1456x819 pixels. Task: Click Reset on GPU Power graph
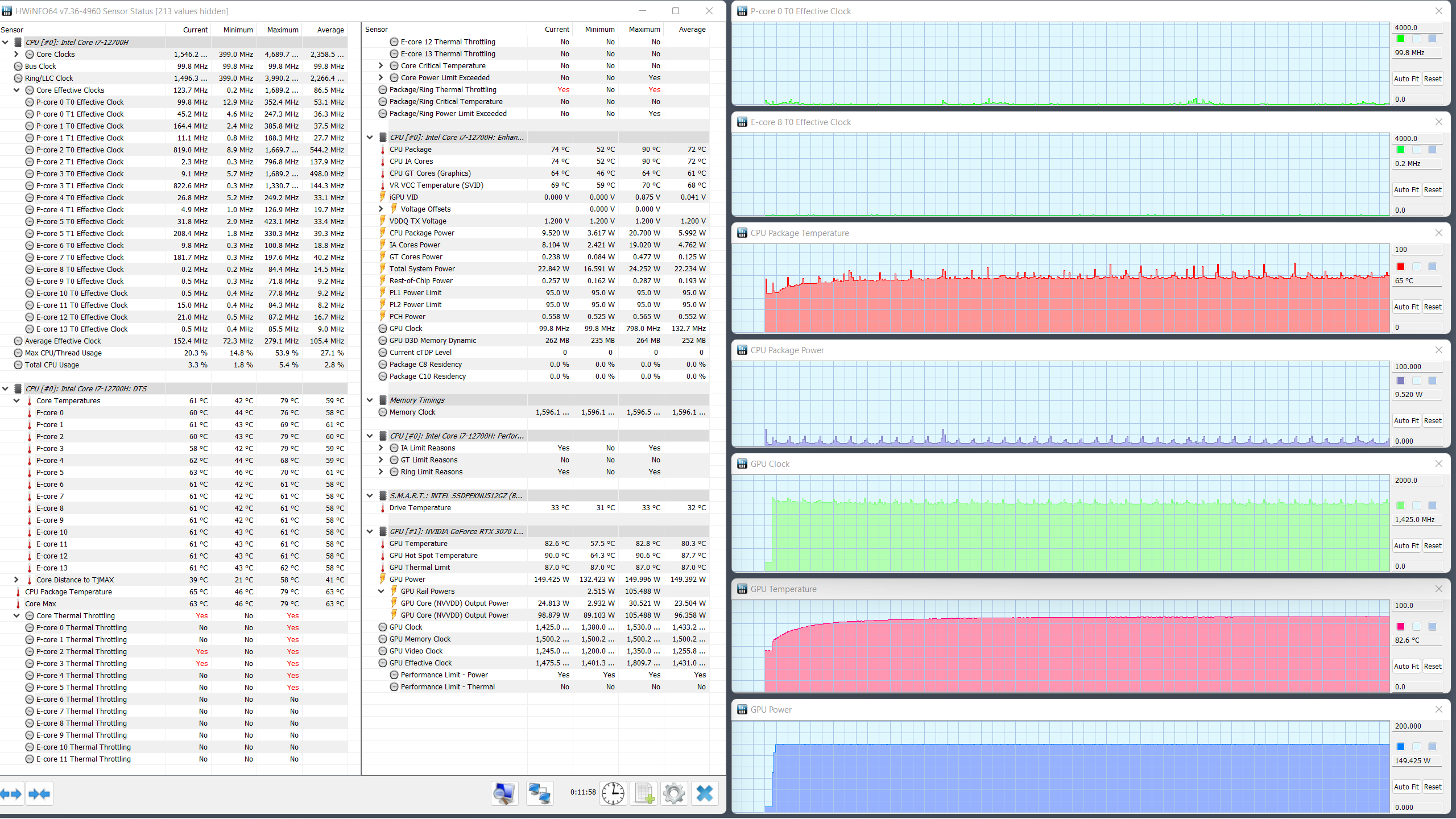(x=1433, y=787)
